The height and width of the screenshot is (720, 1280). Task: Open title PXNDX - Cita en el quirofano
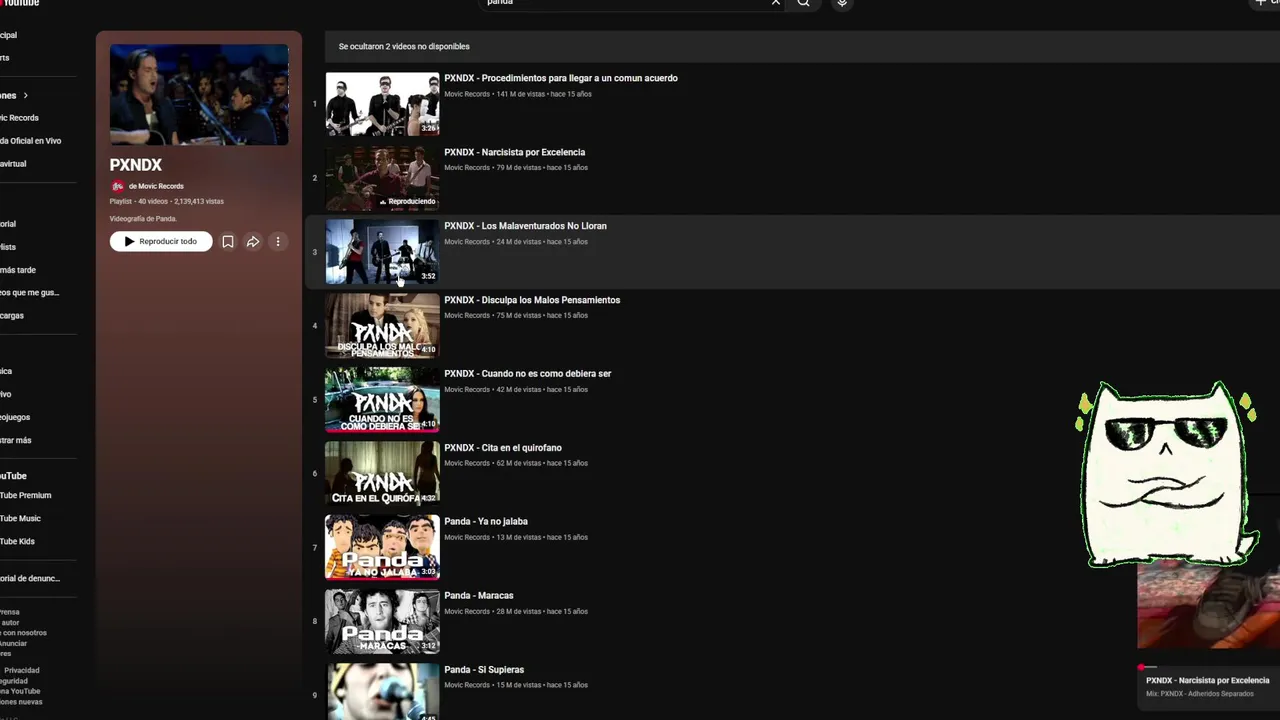tap(503, 448)
